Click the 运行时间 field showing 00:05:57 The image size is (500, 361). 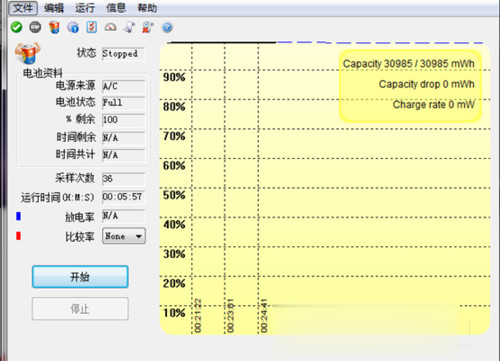click(123, 197)
